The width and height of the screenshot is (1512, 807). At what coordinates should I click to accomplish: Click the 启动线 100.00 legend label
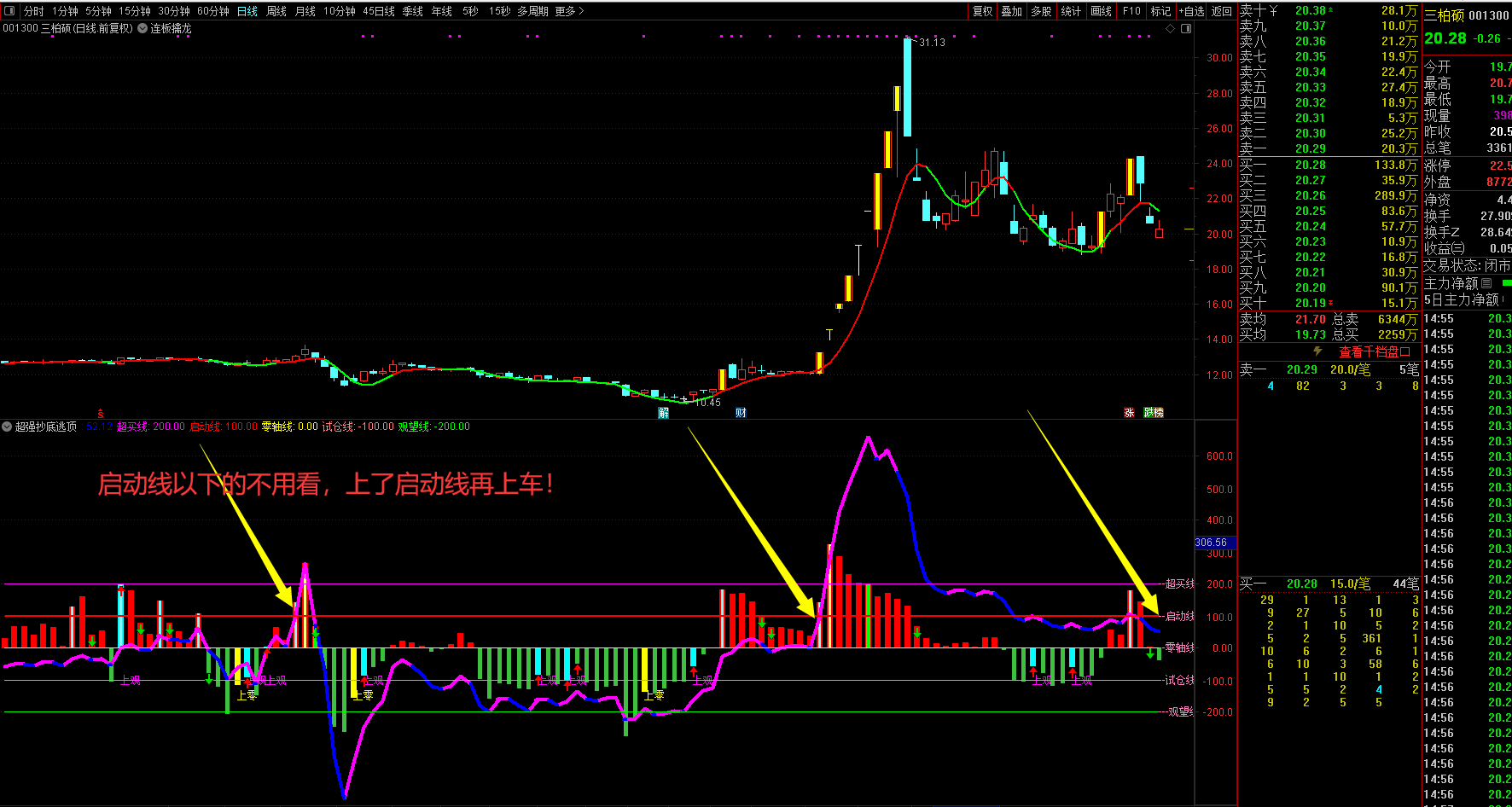(224, 427)
